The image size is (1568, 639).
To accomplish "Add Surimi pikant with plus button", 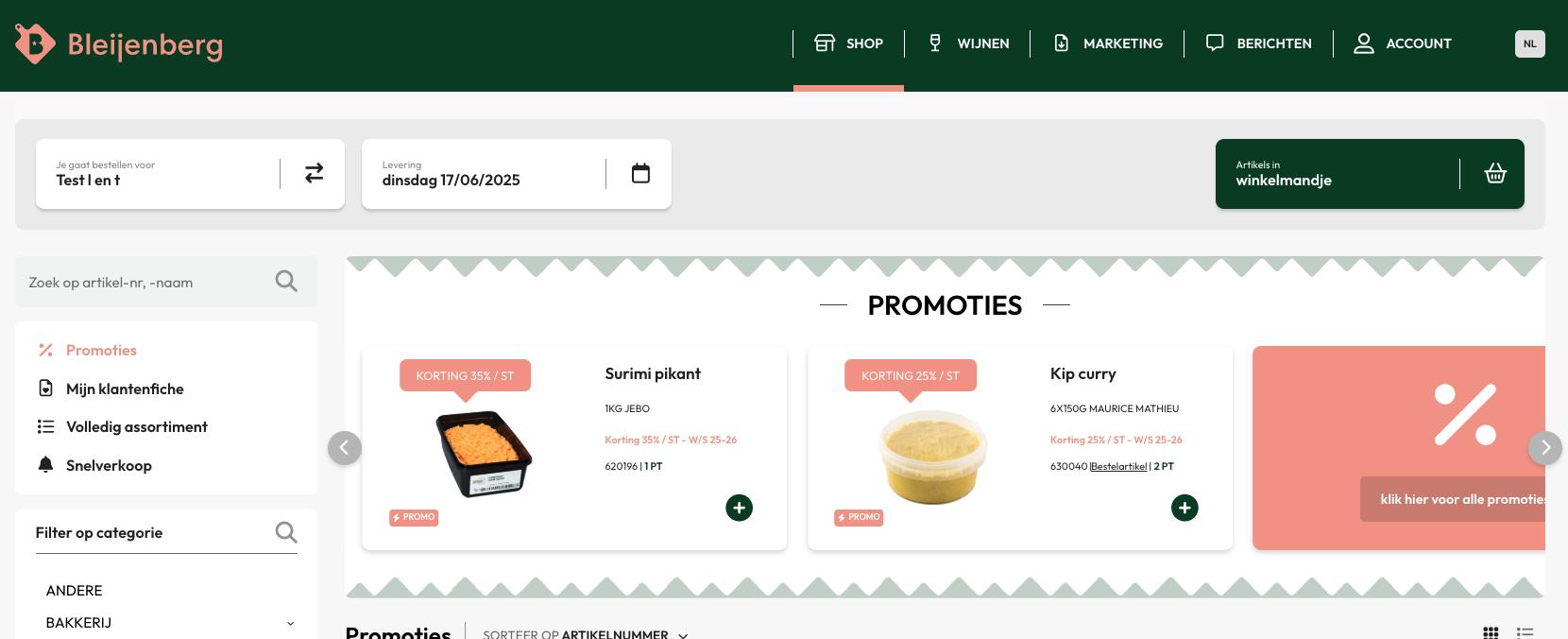I will pos(739,508).
